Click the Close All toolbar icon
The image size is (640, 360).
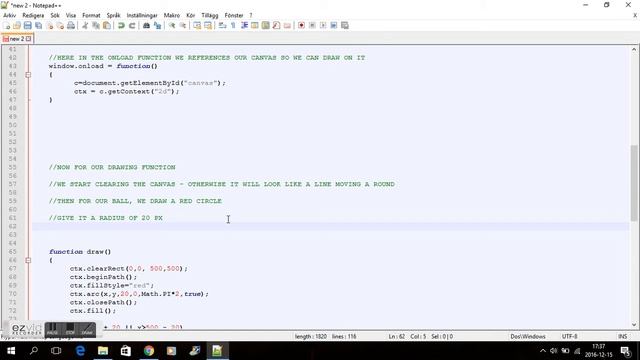click(x=60, y=25)
